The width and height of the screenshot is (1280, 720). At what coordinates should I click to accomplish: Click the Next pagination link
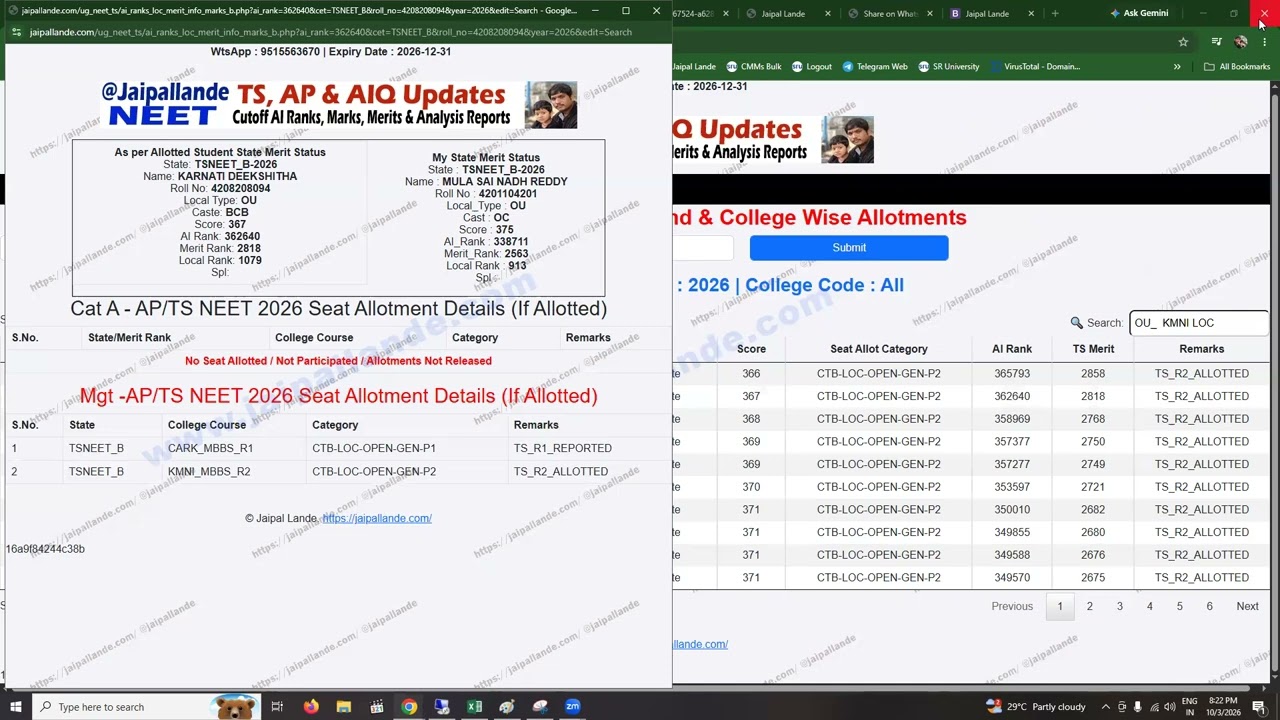pos(1247,606)
